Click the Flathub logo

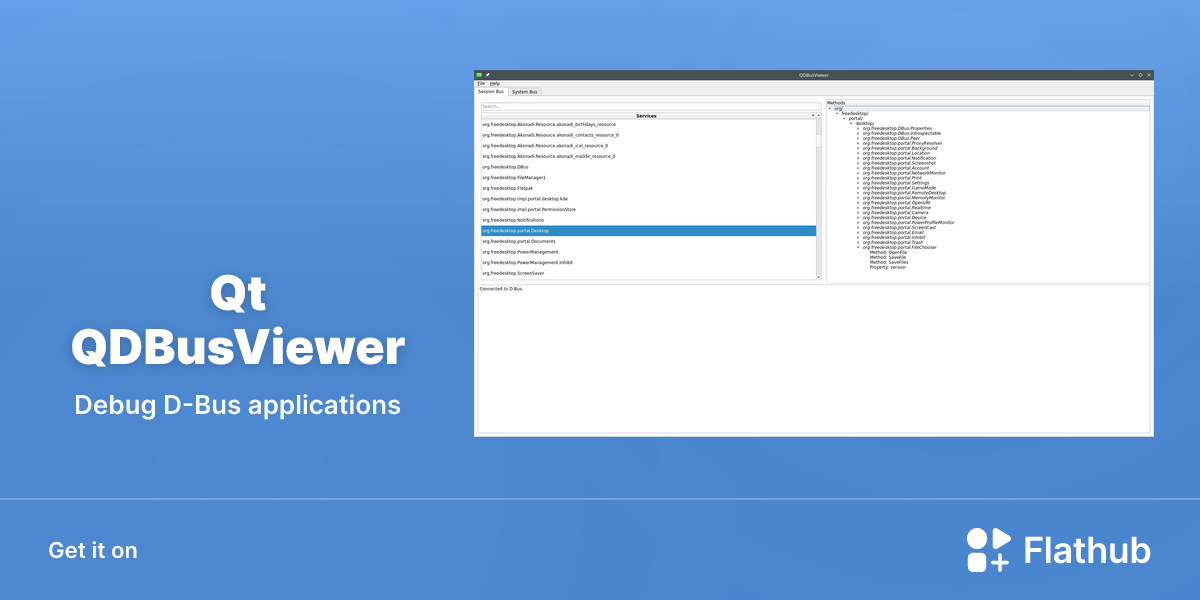1059,550
